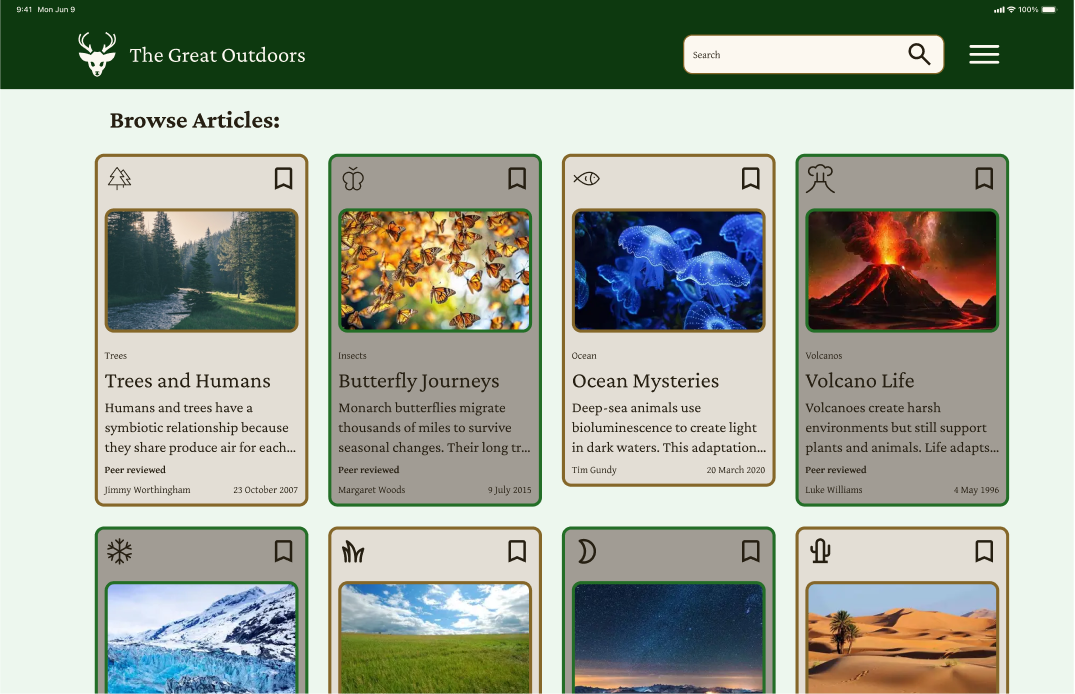Image resolution: width=1075 pixels, height=694 pixels.
Task: Open the Ocean Mysteries article title
Action: pos(645,381)
